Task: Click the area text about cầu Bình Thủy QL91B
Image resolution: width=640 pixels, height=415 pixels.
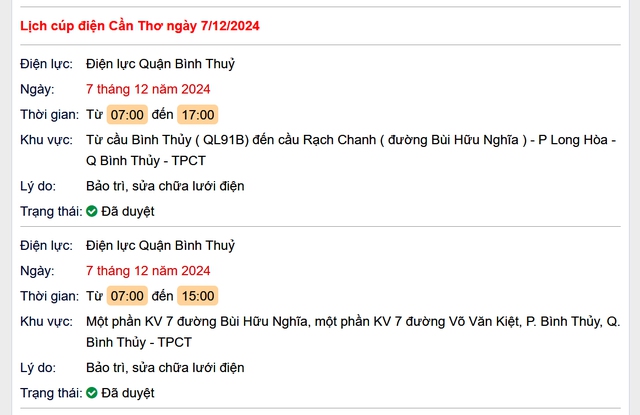Action: point(351,150)
